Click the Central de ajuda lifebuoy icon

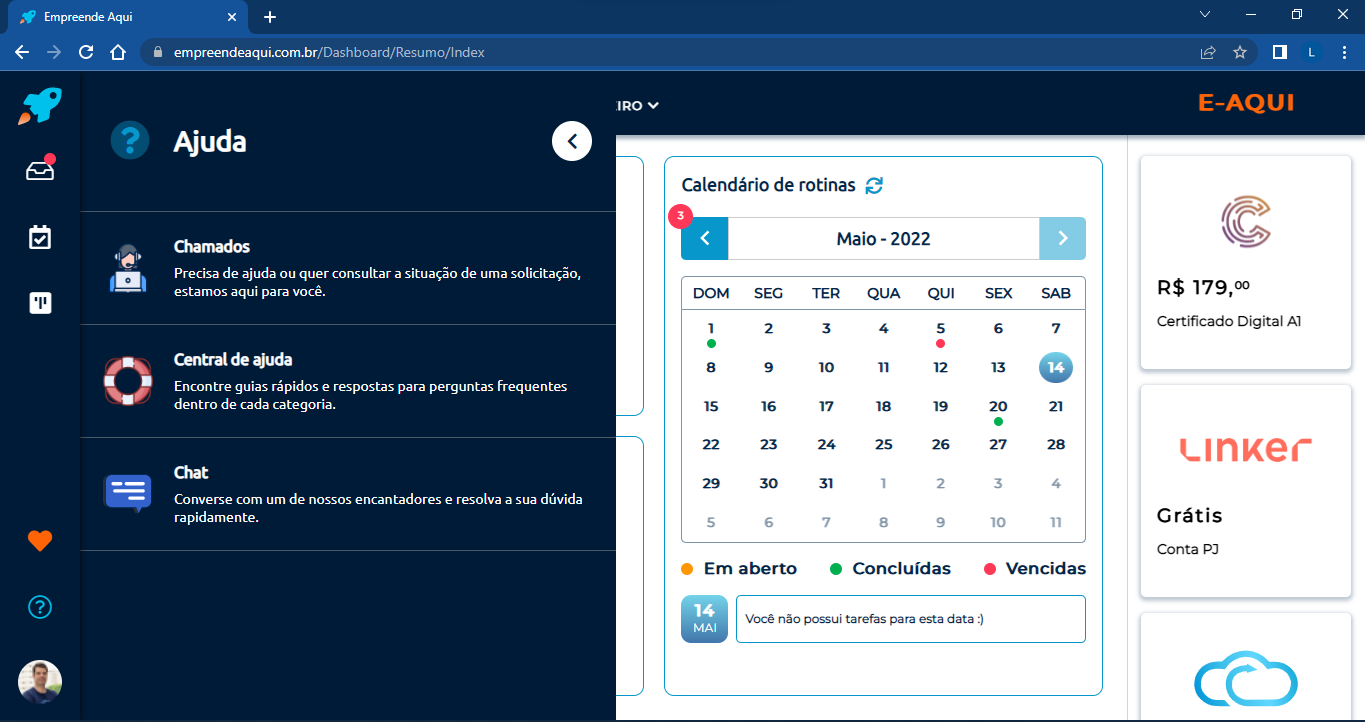[x=128, y=381]
